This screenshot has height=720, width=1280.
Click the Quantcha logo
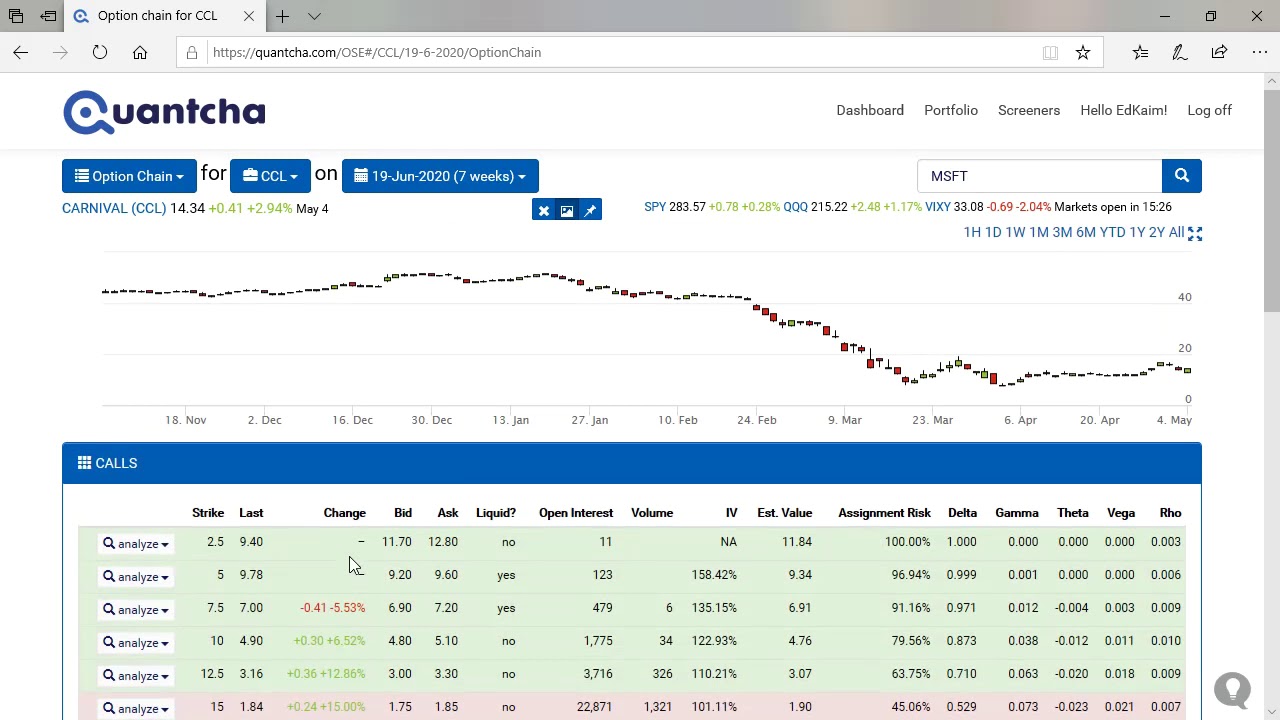(164, 112)
